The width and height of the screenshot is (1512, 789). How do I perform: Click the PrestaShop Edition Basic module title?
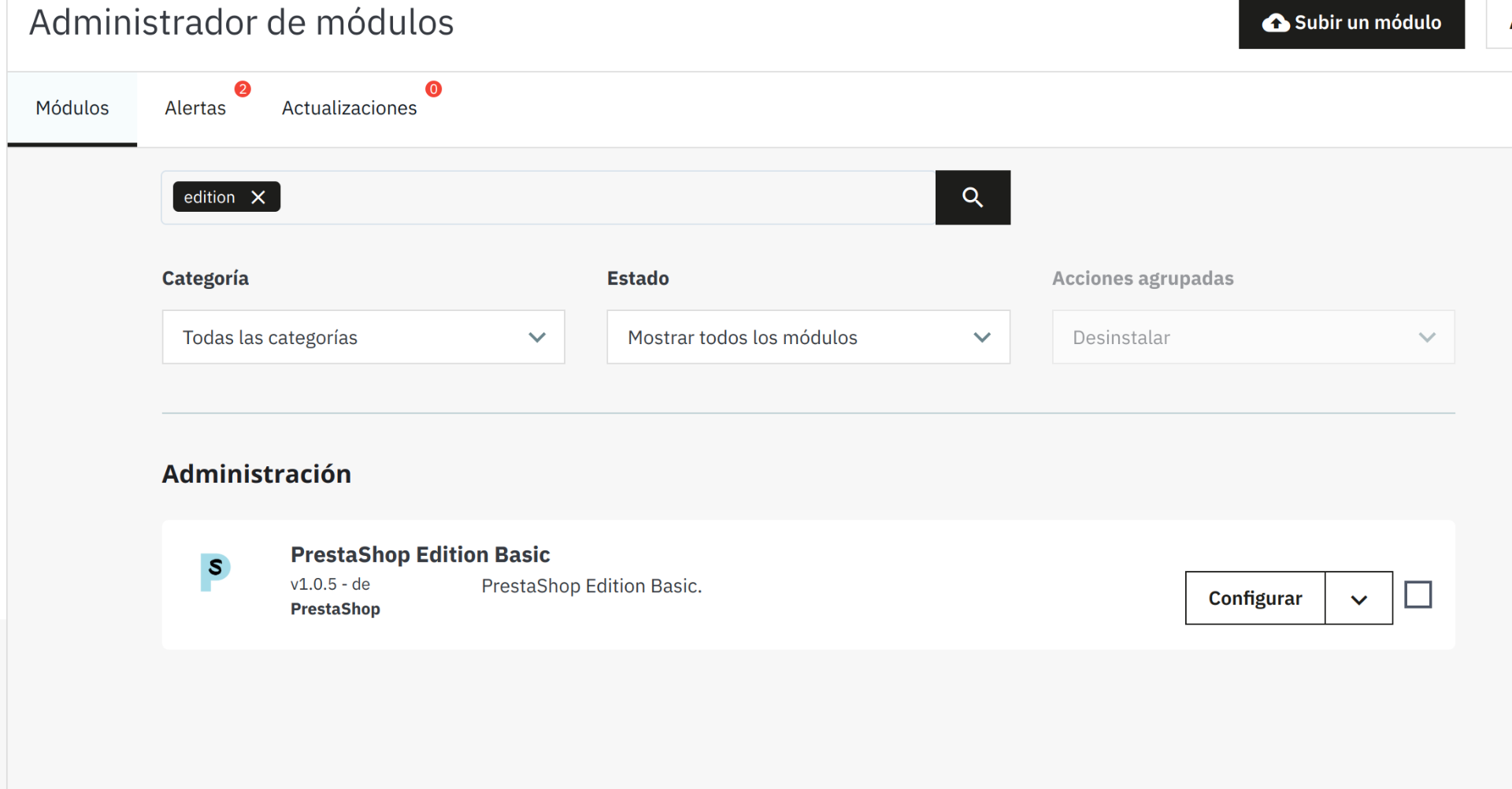[420, 555]
